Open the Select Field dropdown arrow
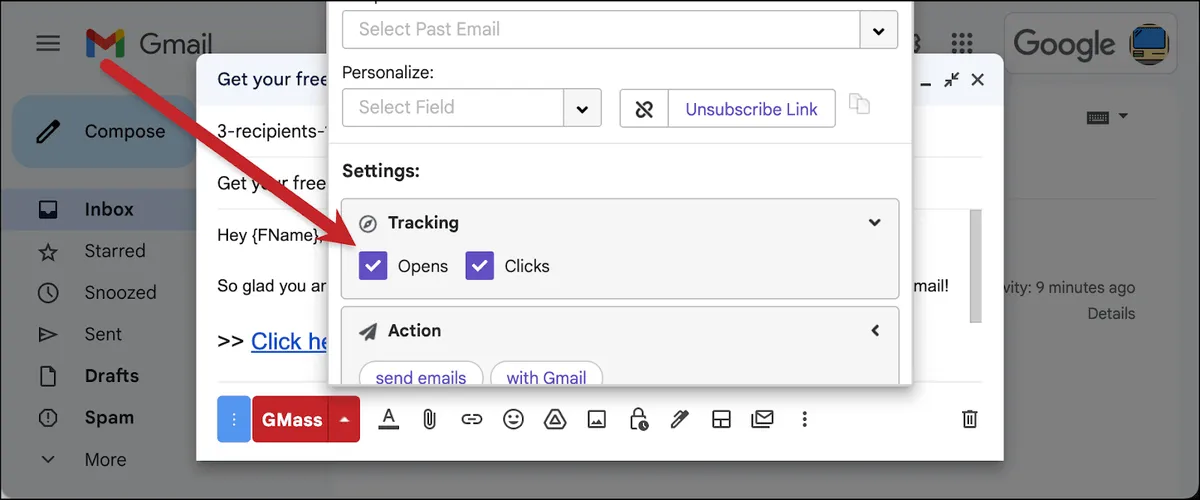The image size is (1200, 500). pos(583,108)
